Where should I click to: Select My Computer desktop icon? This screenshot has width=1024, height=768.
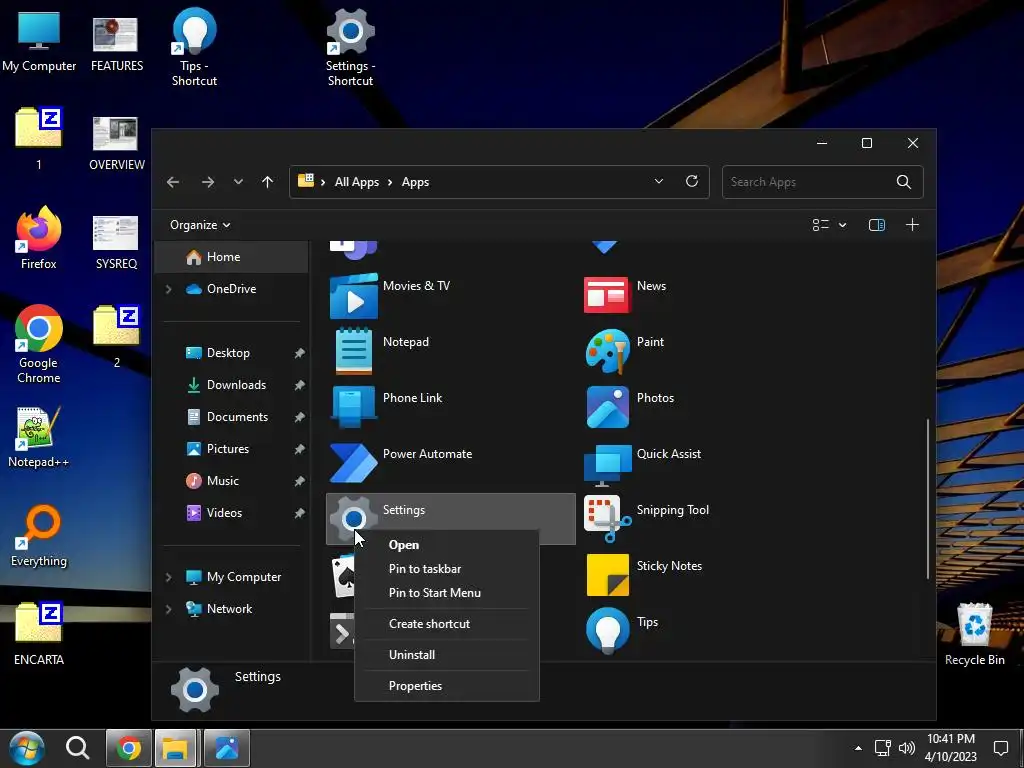click(39, 41)
